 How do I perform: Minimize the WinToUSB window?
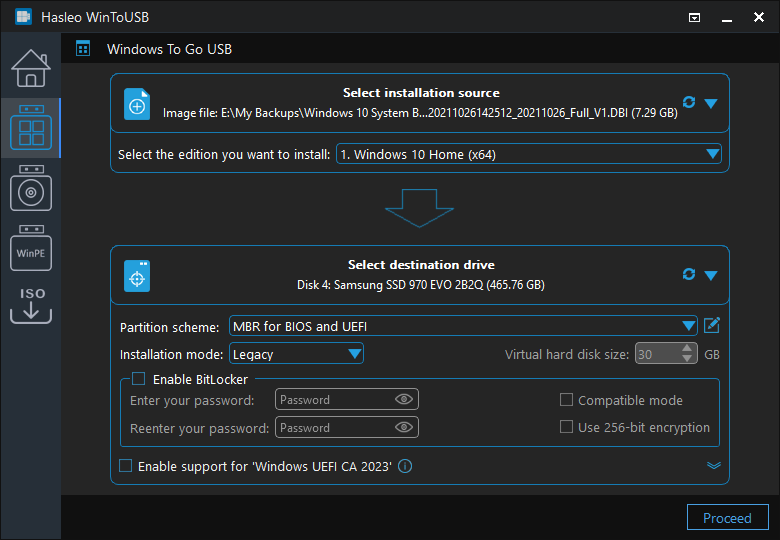pyautogui.click(x=727, y=18)
